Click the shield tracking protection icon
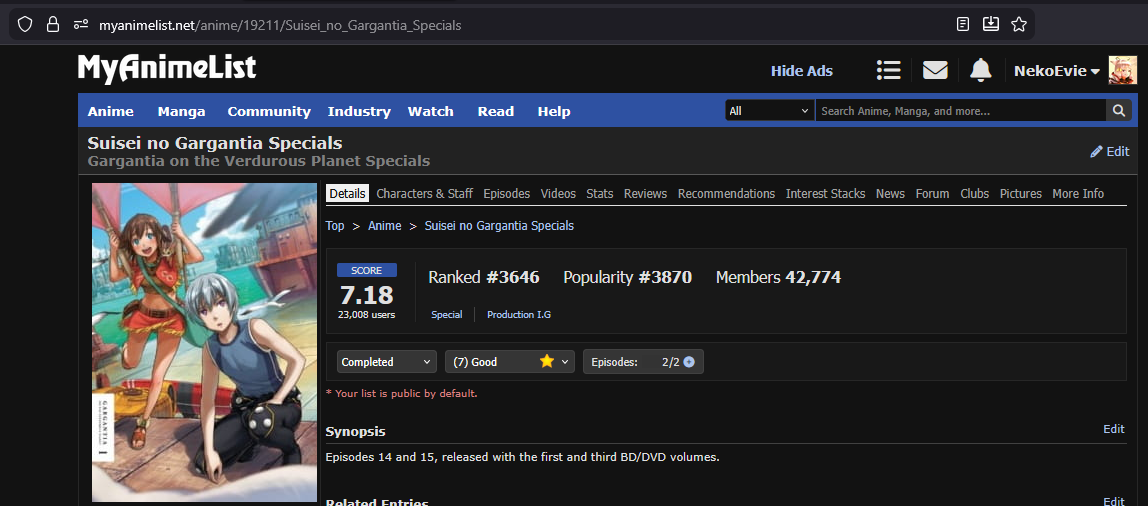This screenshot has width=1148, height=506. tap(25, 25)
